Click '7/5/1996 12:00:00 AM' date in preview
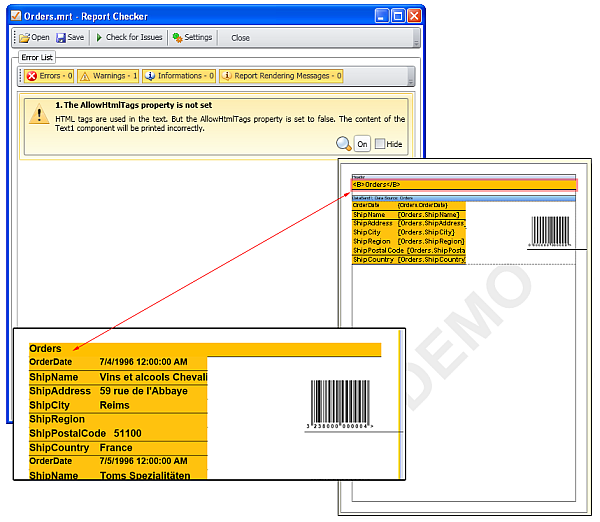Image resolution: width=600 pixels, height=522 pixels. tap(143, 461)
